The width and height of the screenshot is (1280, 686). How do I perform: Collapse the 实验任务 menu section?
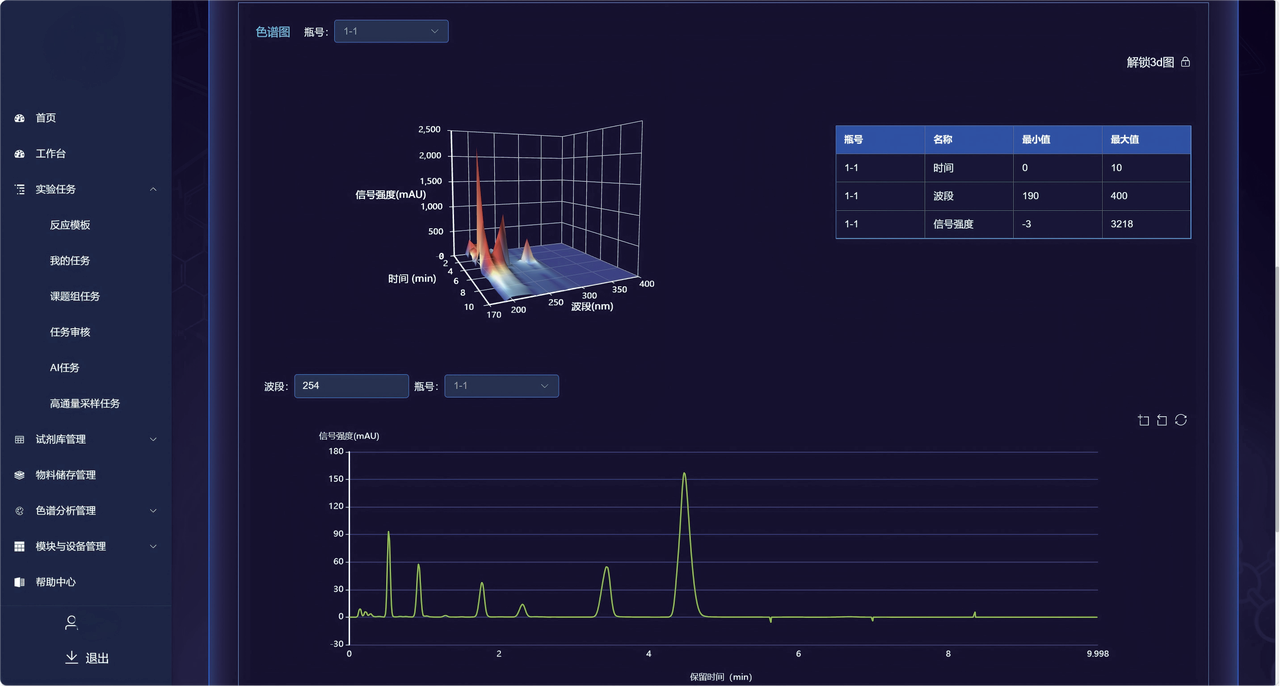[x=153, y=189]
